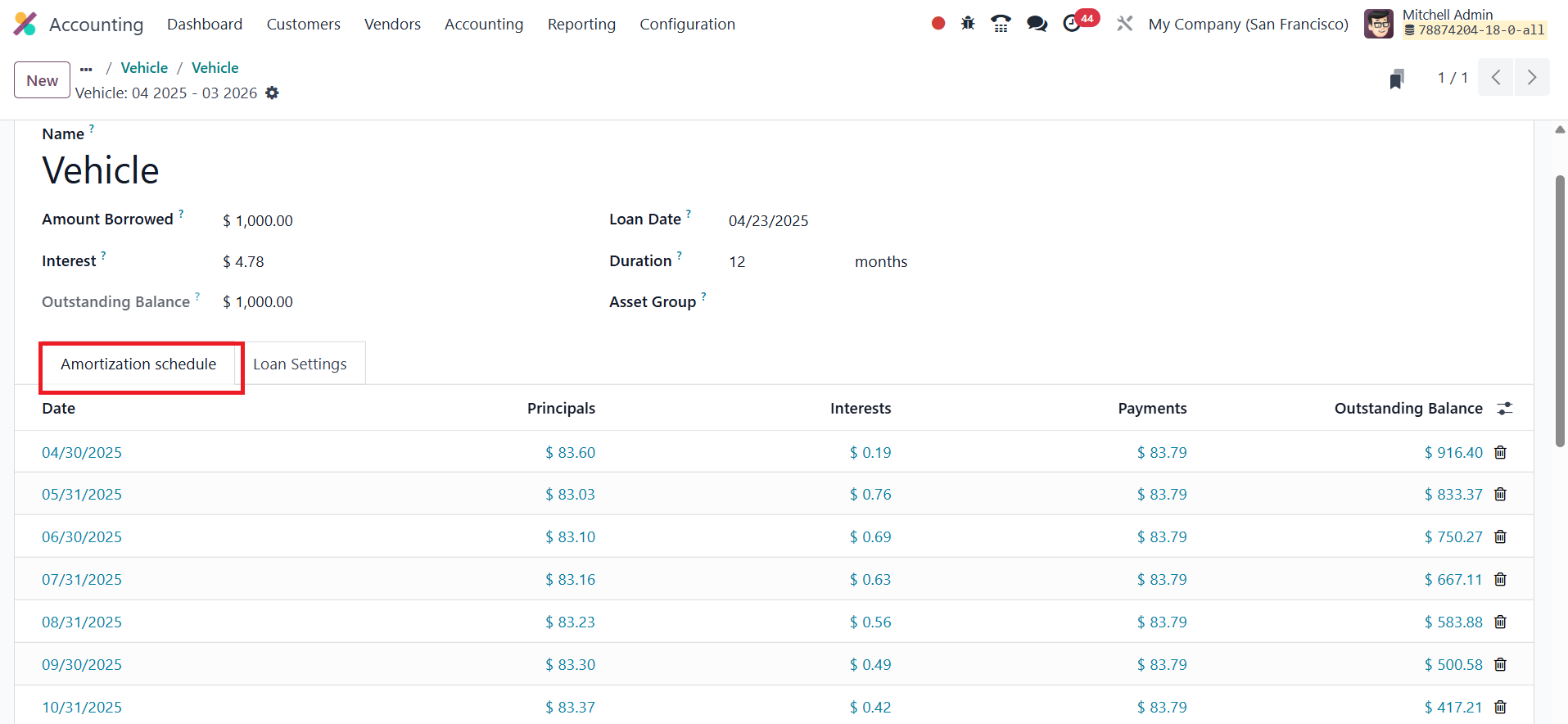Open the chat conversations icon

click(x=1037, y=24)
